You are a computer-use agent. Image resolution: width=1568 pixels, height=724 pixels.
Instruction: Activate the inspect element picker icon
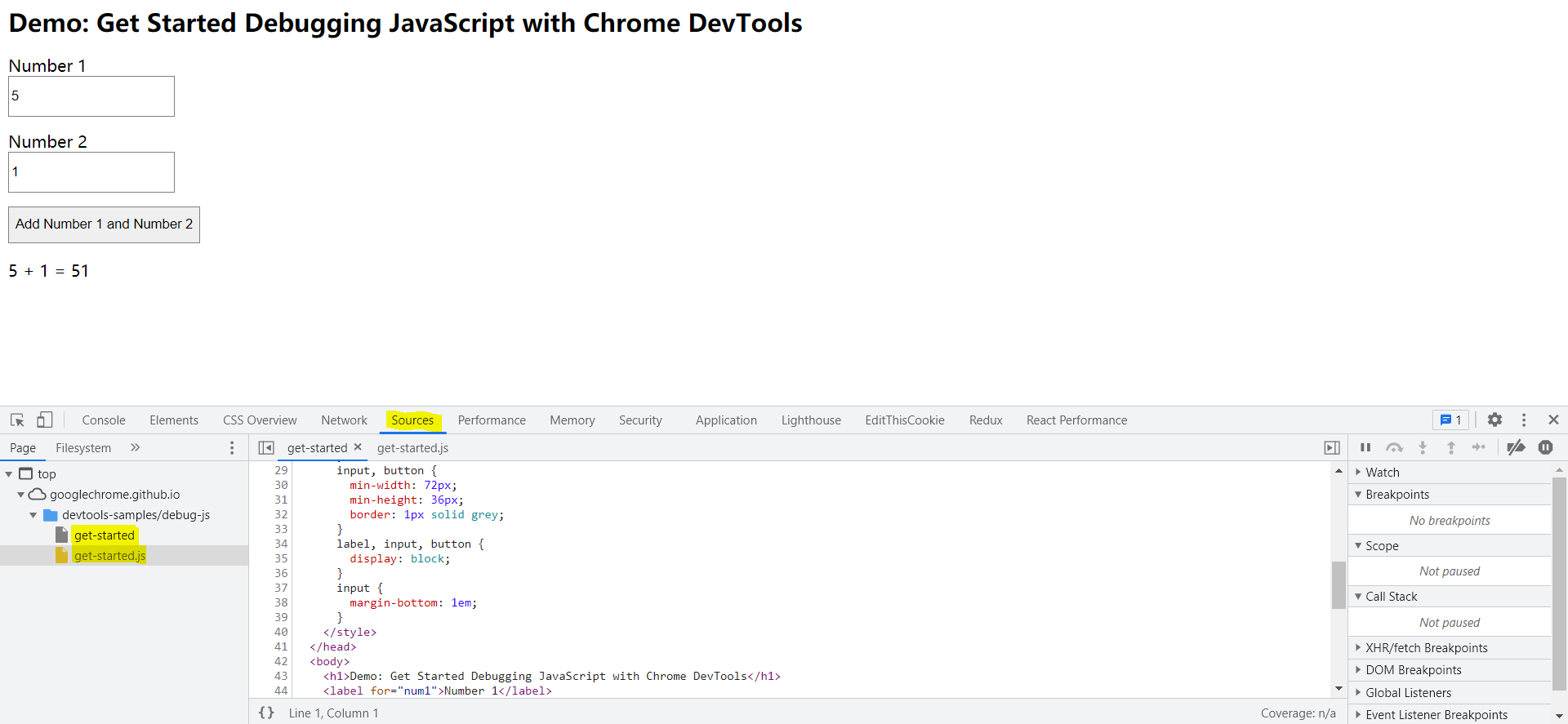pos(17,420)
